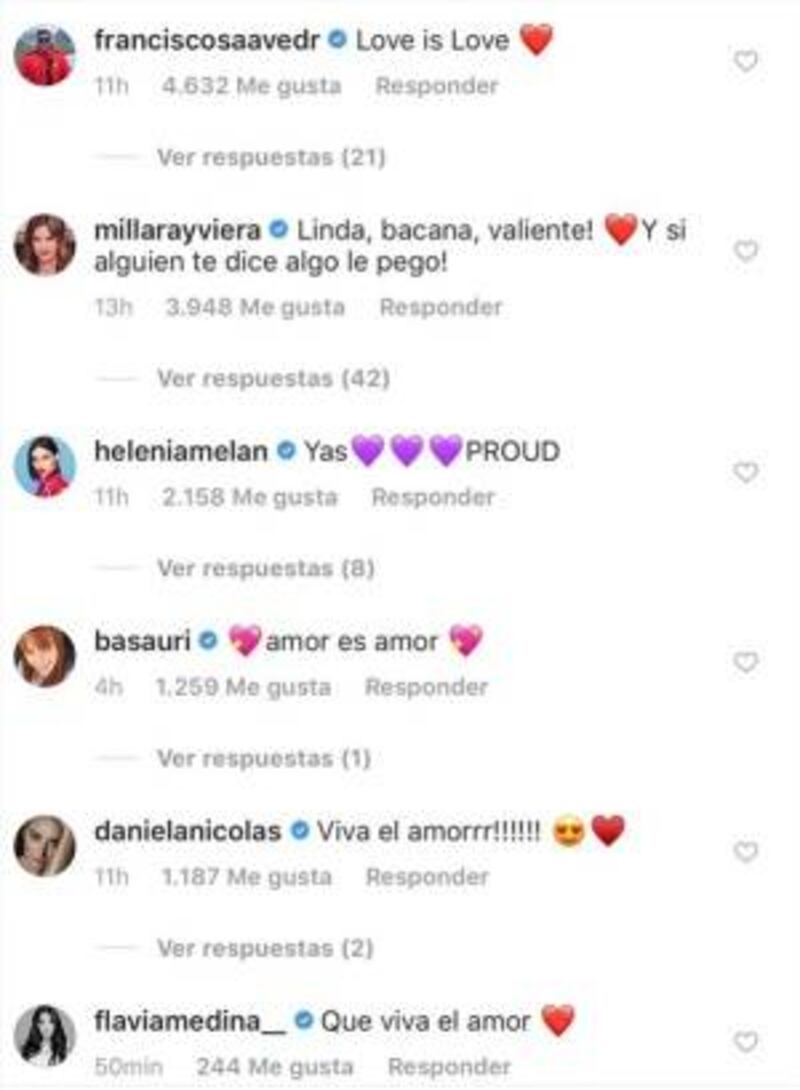
Task: Show the 8 replies to heleniamelan
Action: tap(266, 568)
